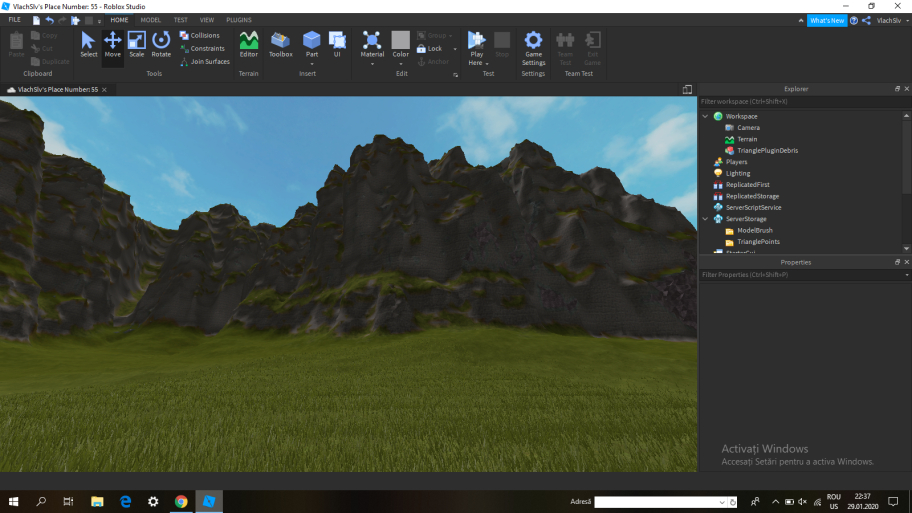Toggle Join Surfaces option

coord(209,62)
